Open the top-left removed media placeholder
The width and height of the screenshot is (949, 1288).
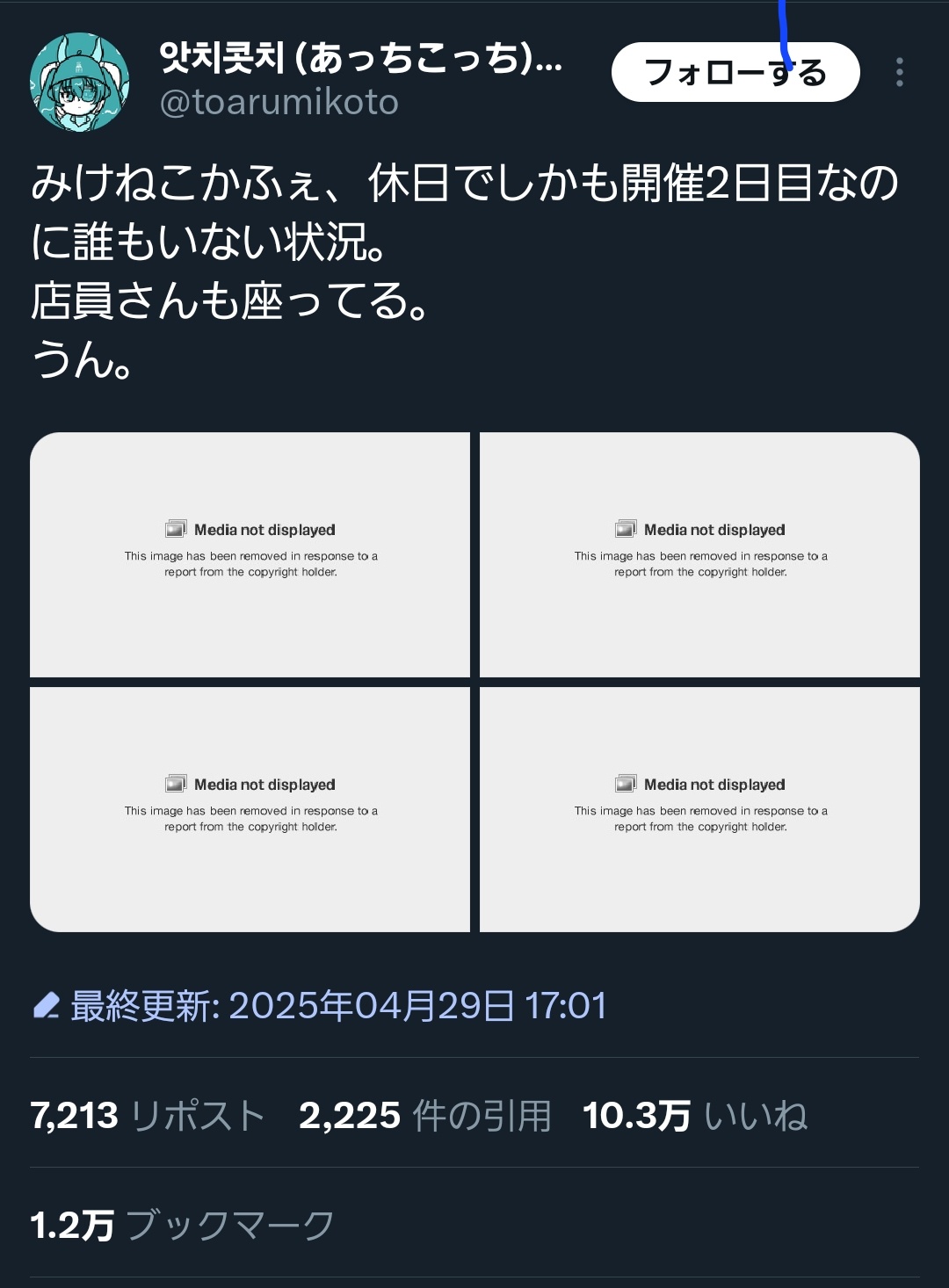point(250,554)
